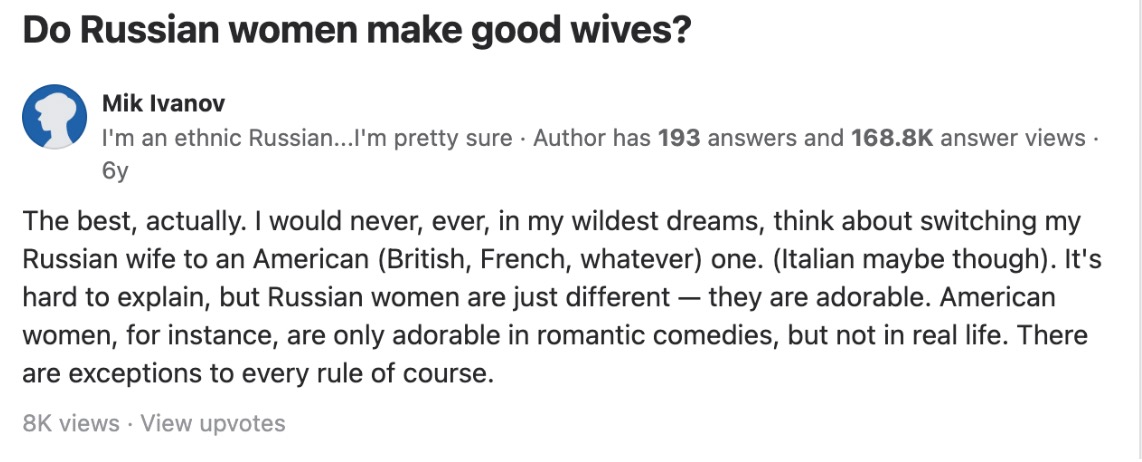
Task: Click the phrase "in my wildest dreams"
Action: click(628, 220)
